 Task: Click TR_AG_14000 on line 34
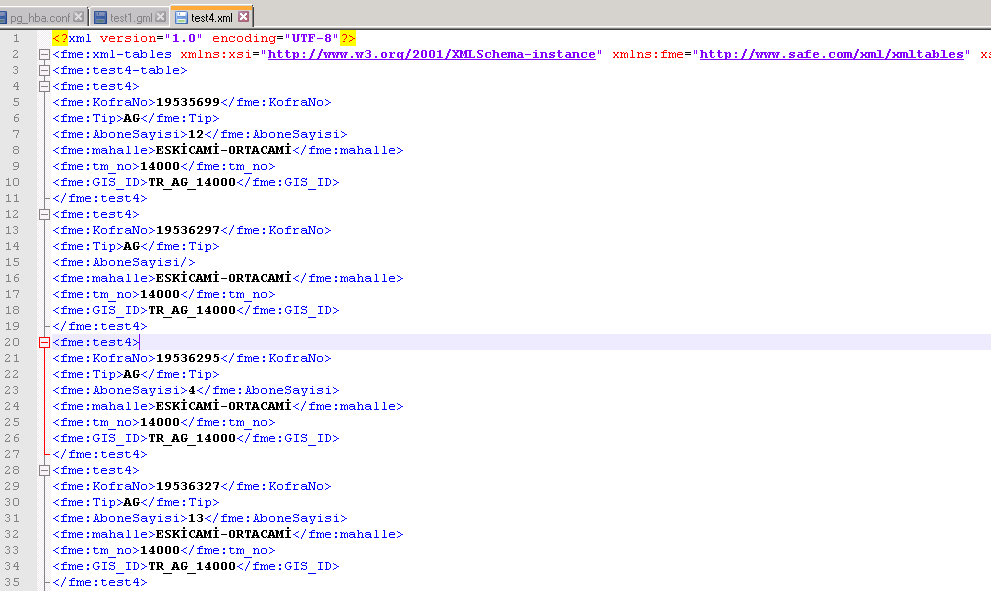[192, 566]
